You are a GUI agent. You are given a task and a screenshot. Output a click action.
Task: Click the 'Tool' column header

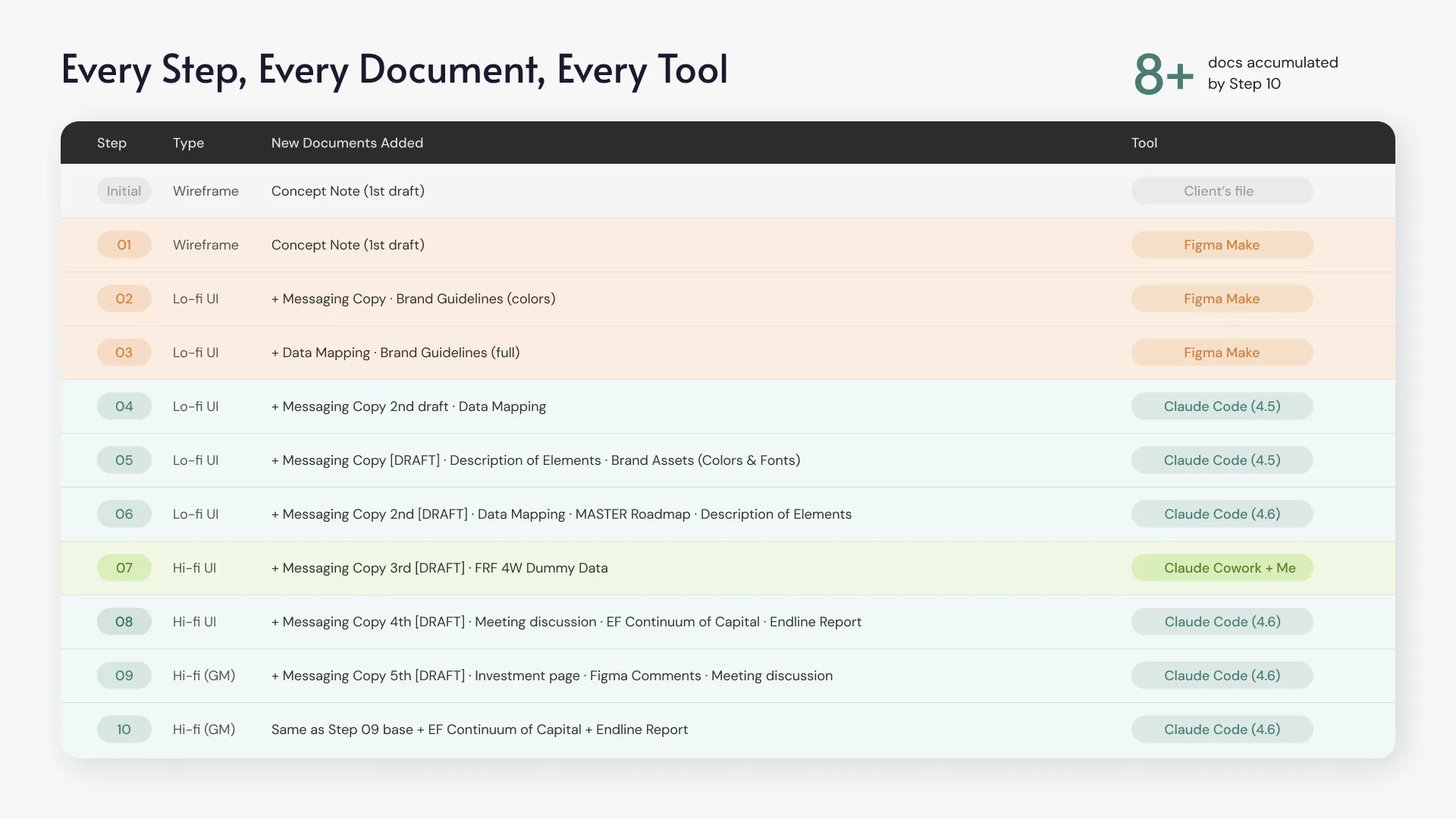1144,143
